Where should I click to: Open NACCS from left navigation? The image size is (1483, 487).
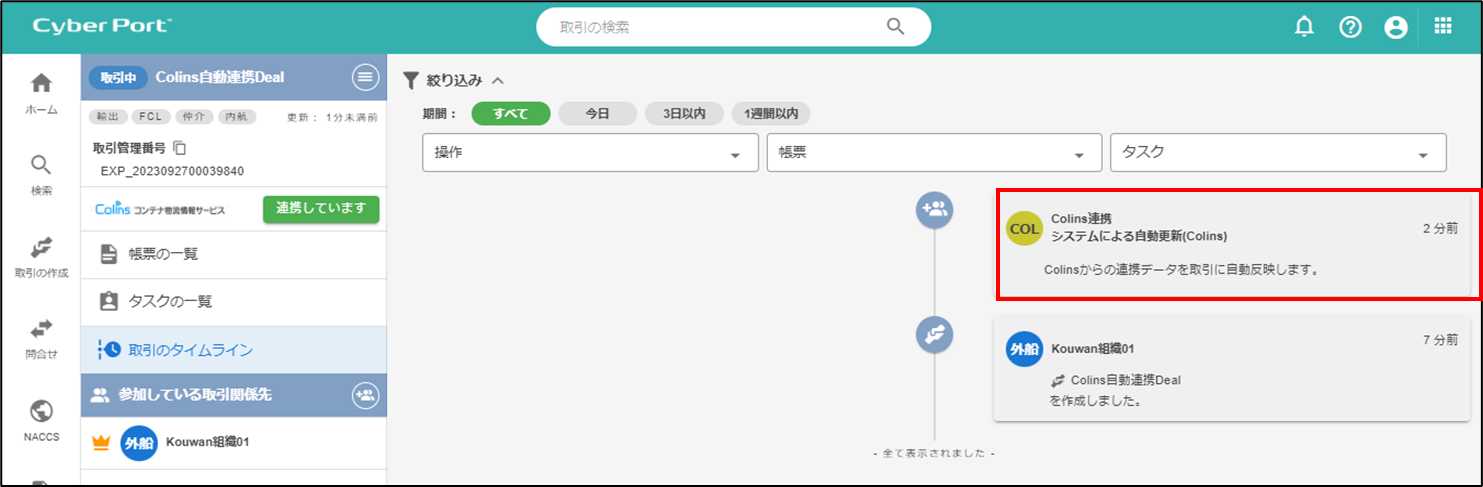point(41,420)
